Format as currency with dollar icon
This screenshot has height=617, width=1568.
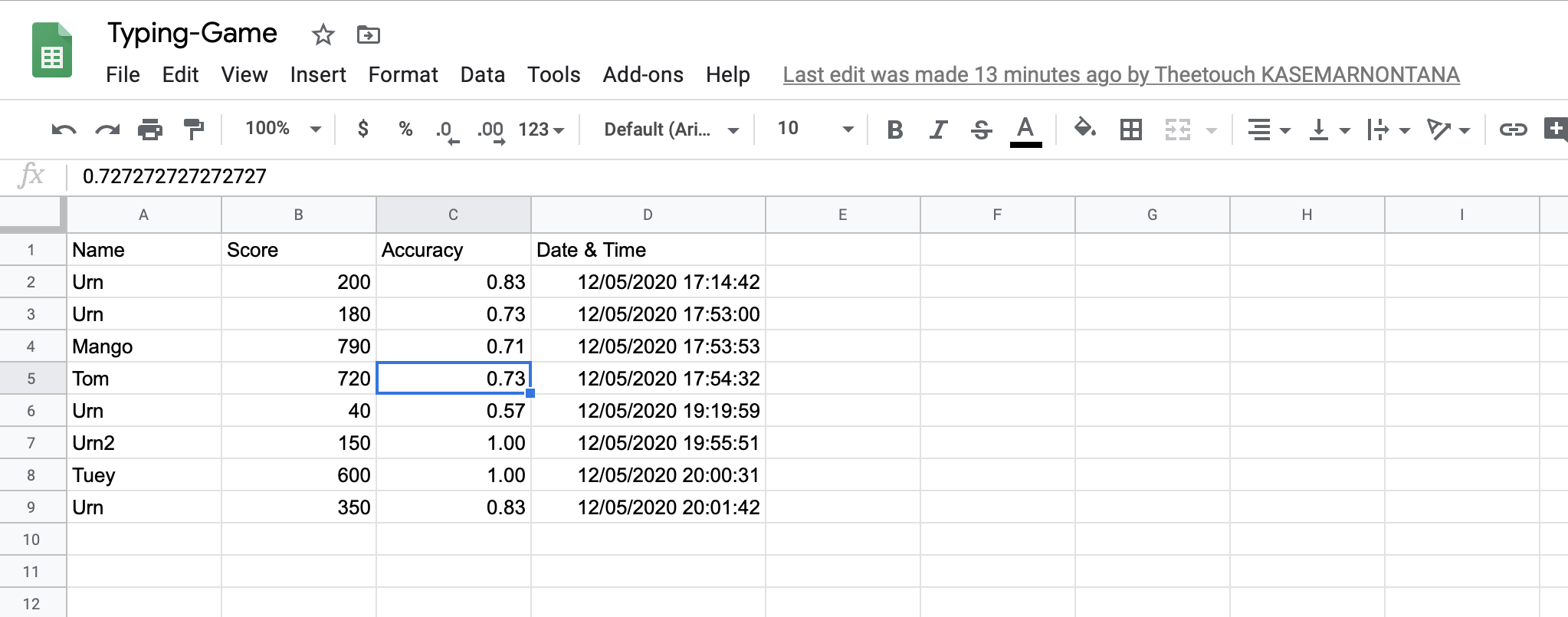point(363,129)
